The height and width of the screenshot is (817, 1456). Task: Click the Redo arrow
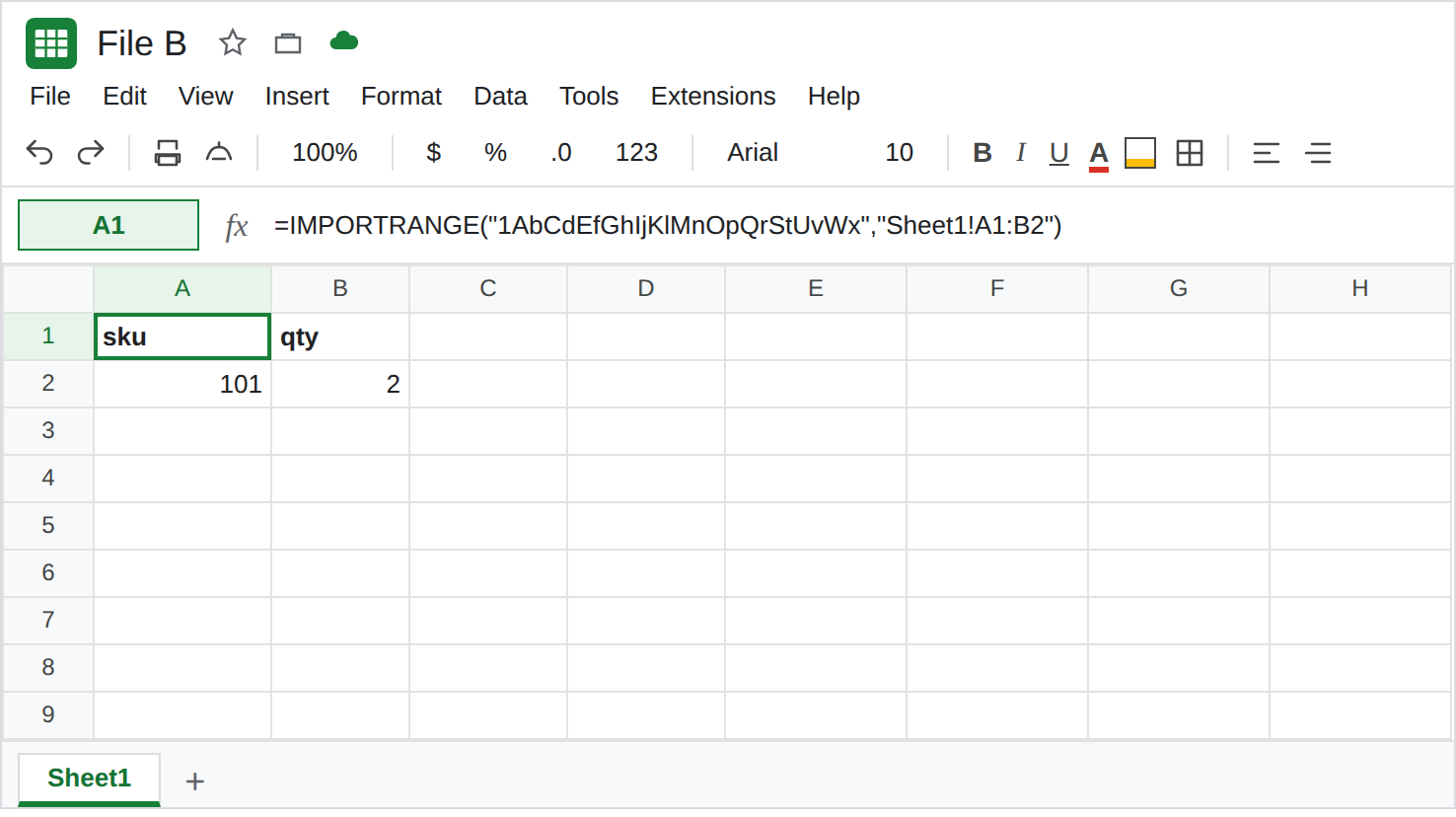[91, 153]
